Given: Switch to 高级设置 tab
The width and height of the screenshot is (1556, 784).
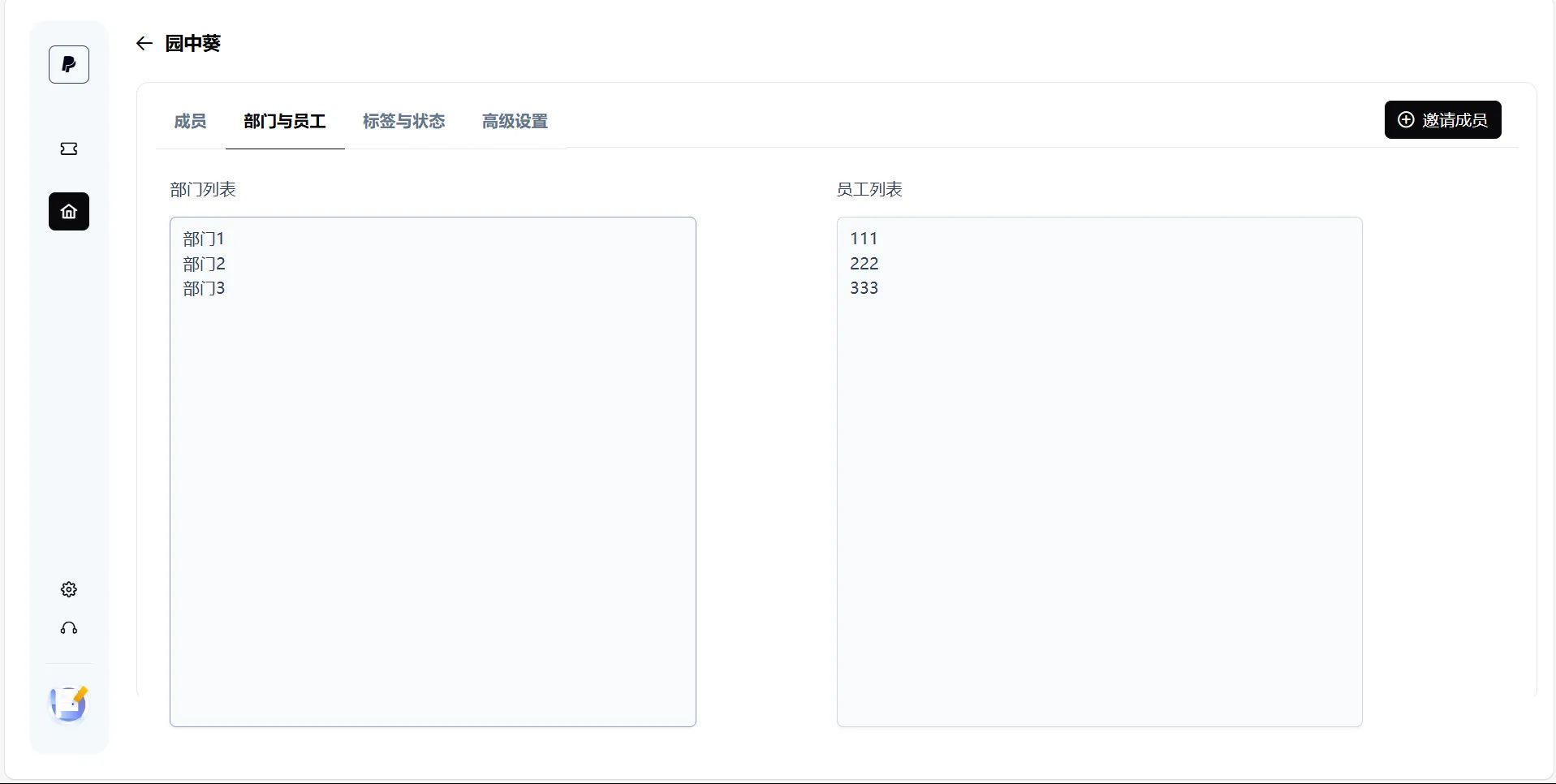Looking at the screenshot, I should (515, 122).
